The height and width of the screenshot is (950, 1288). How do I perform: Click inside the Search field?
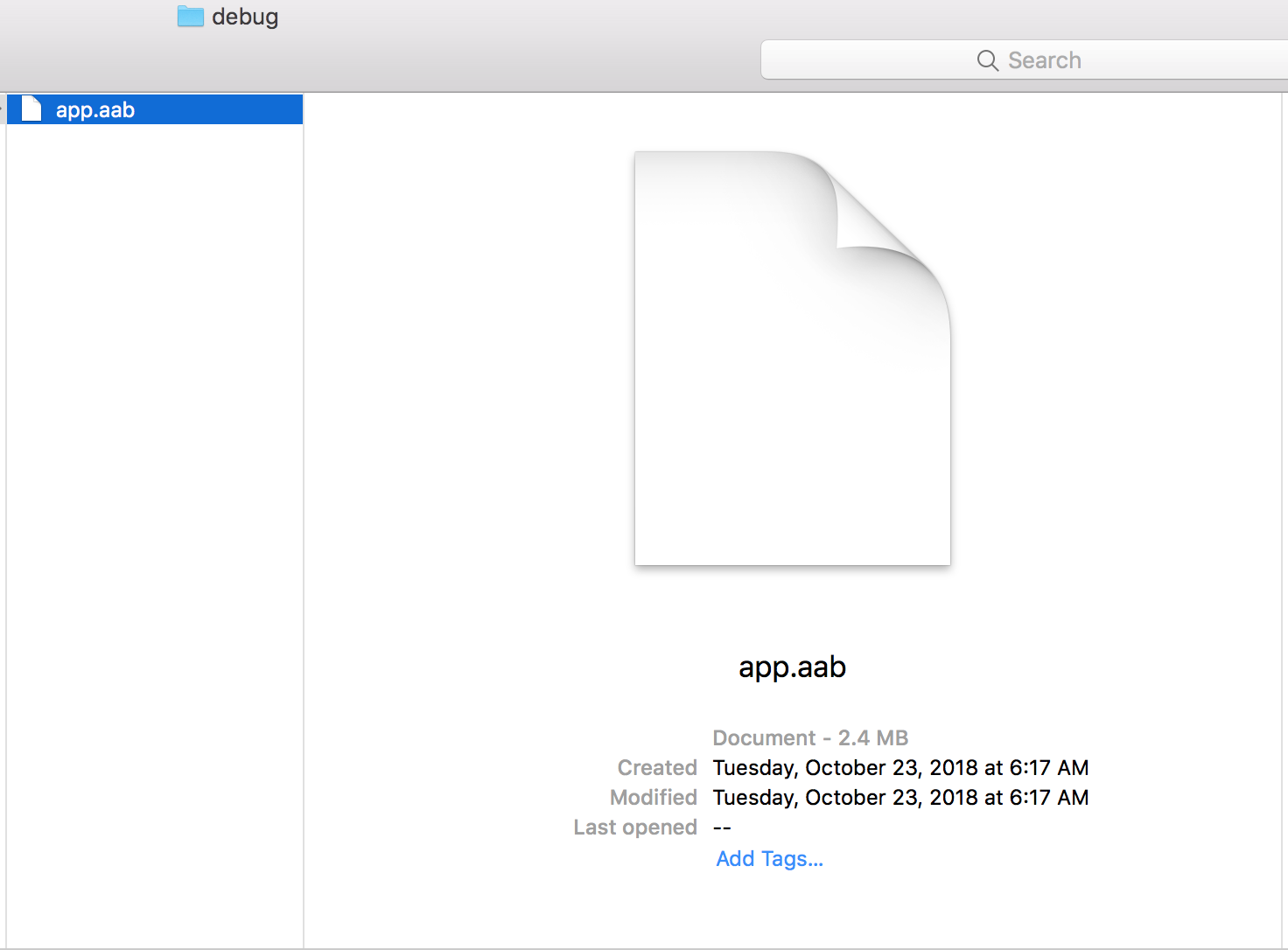pos(1025,59)
